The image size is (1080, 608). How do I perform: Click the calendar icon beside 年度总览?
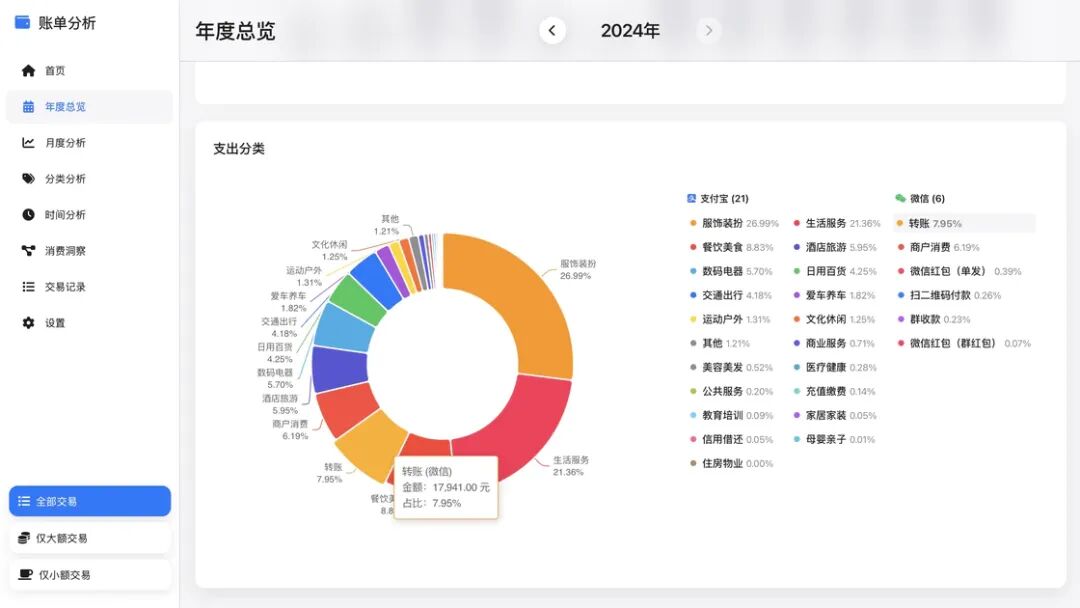(x=28, y=107)
